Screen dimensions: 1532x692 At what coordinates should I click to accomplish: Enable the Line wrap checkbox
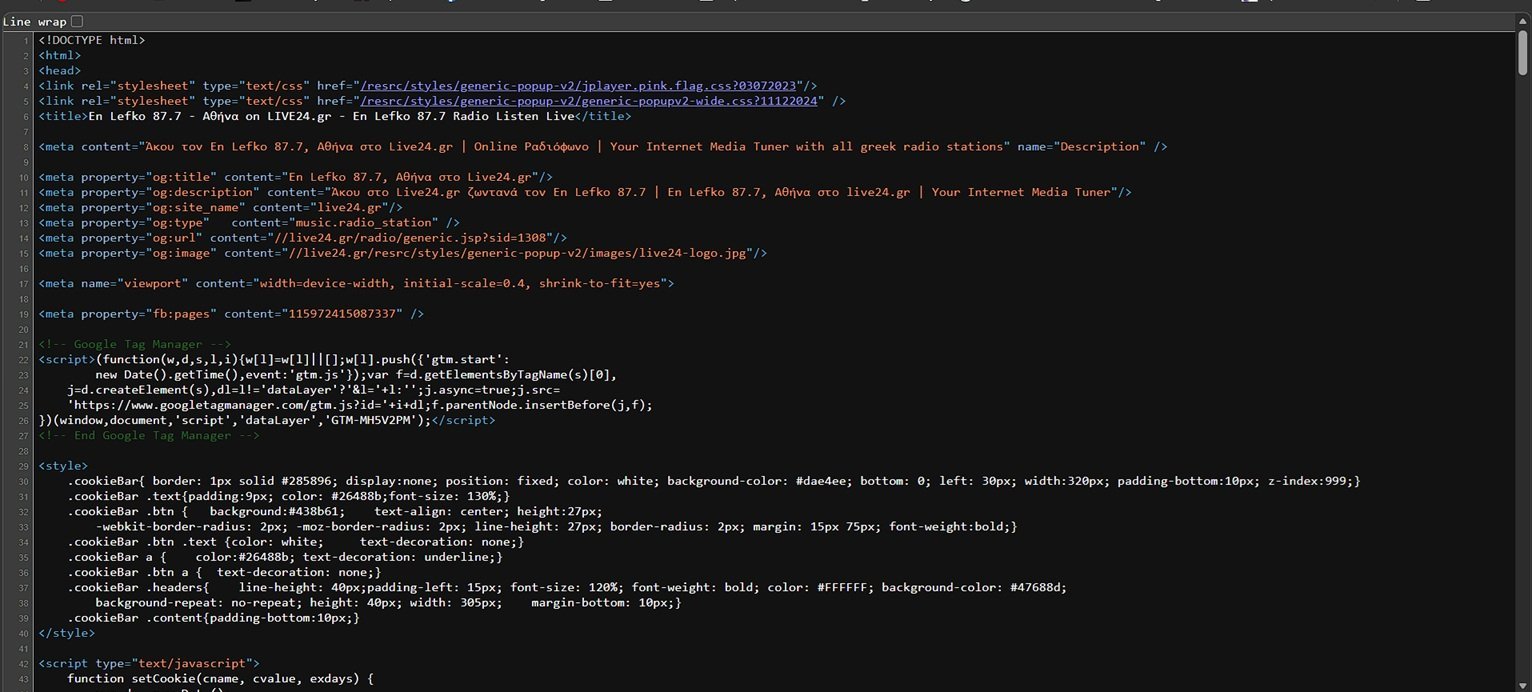point(77,21)
